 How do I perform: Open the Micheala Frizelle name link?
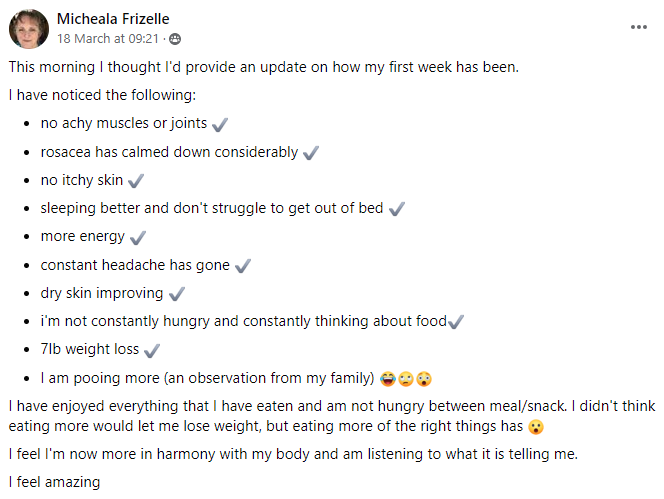pyautogui.click(x=113, y=19)
